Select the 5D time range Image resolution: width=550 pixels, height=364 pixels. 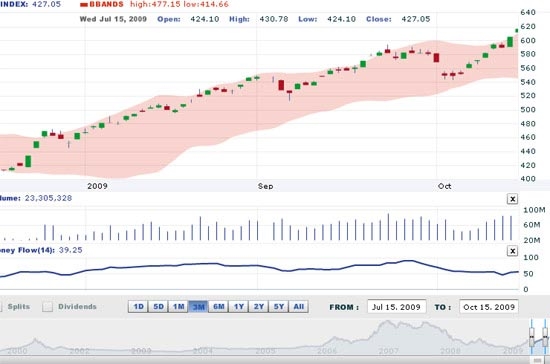pos(158,307)
